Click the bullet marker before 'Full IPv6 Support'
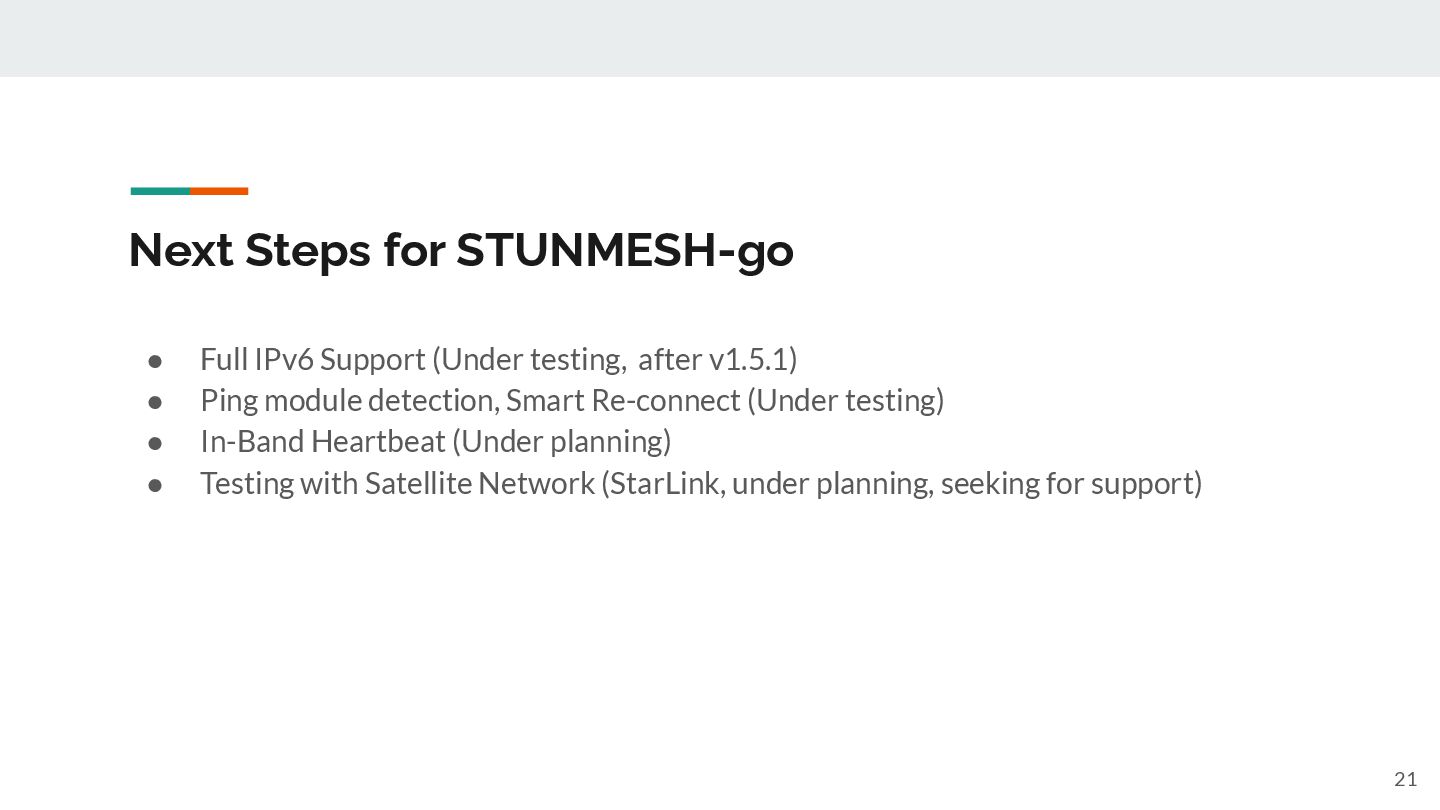Image resolution: width=1440 pixels, height=810 pixels. click(155, 359)
